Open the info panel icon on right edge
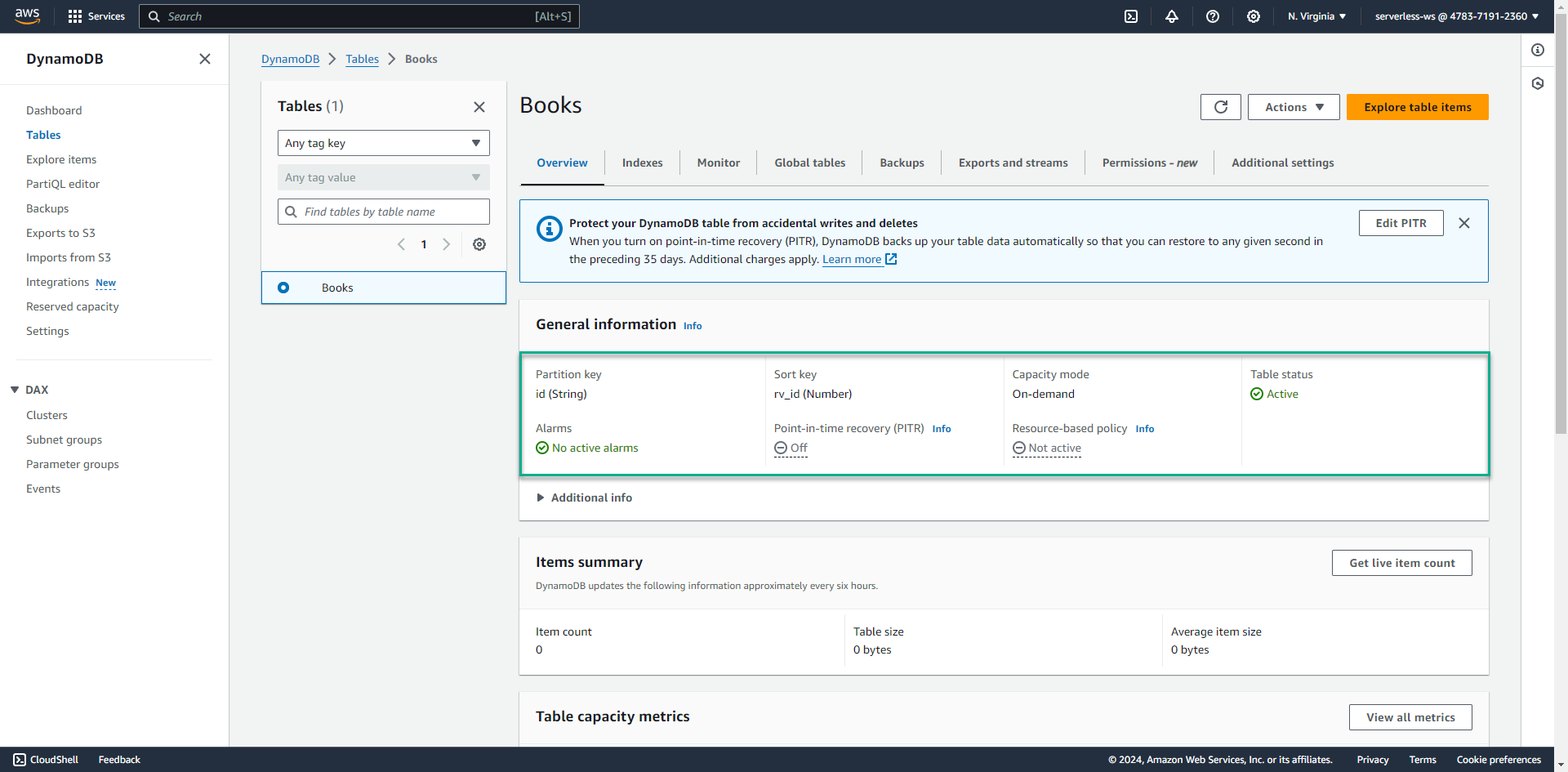The height and width of the screenshot is (772, 1568). (x=1538, y=50)
